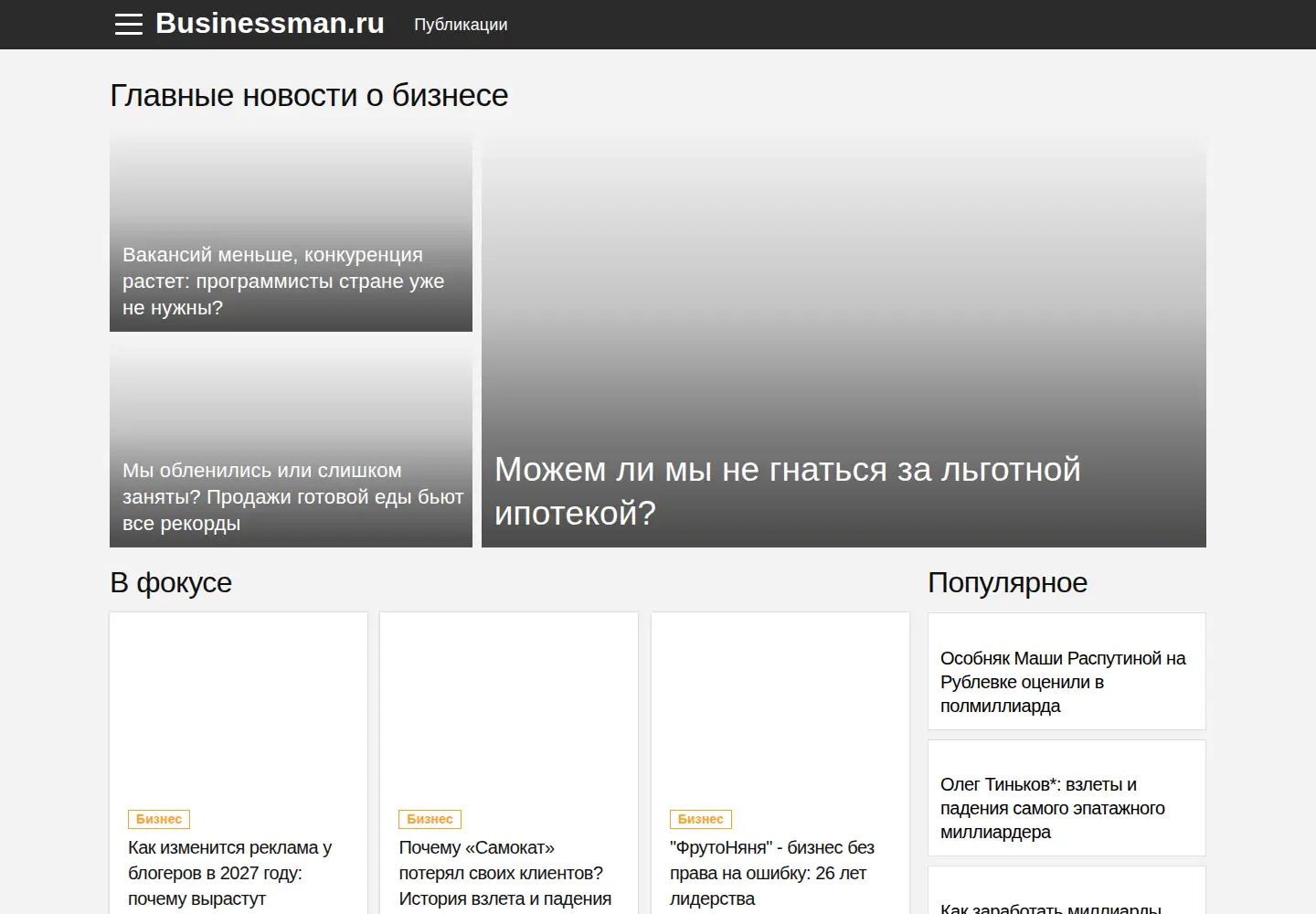The image size is (1316, 914).
Task: Open article about Самокат losing clients
Action: pyautogui.click(x=504, y=873)
